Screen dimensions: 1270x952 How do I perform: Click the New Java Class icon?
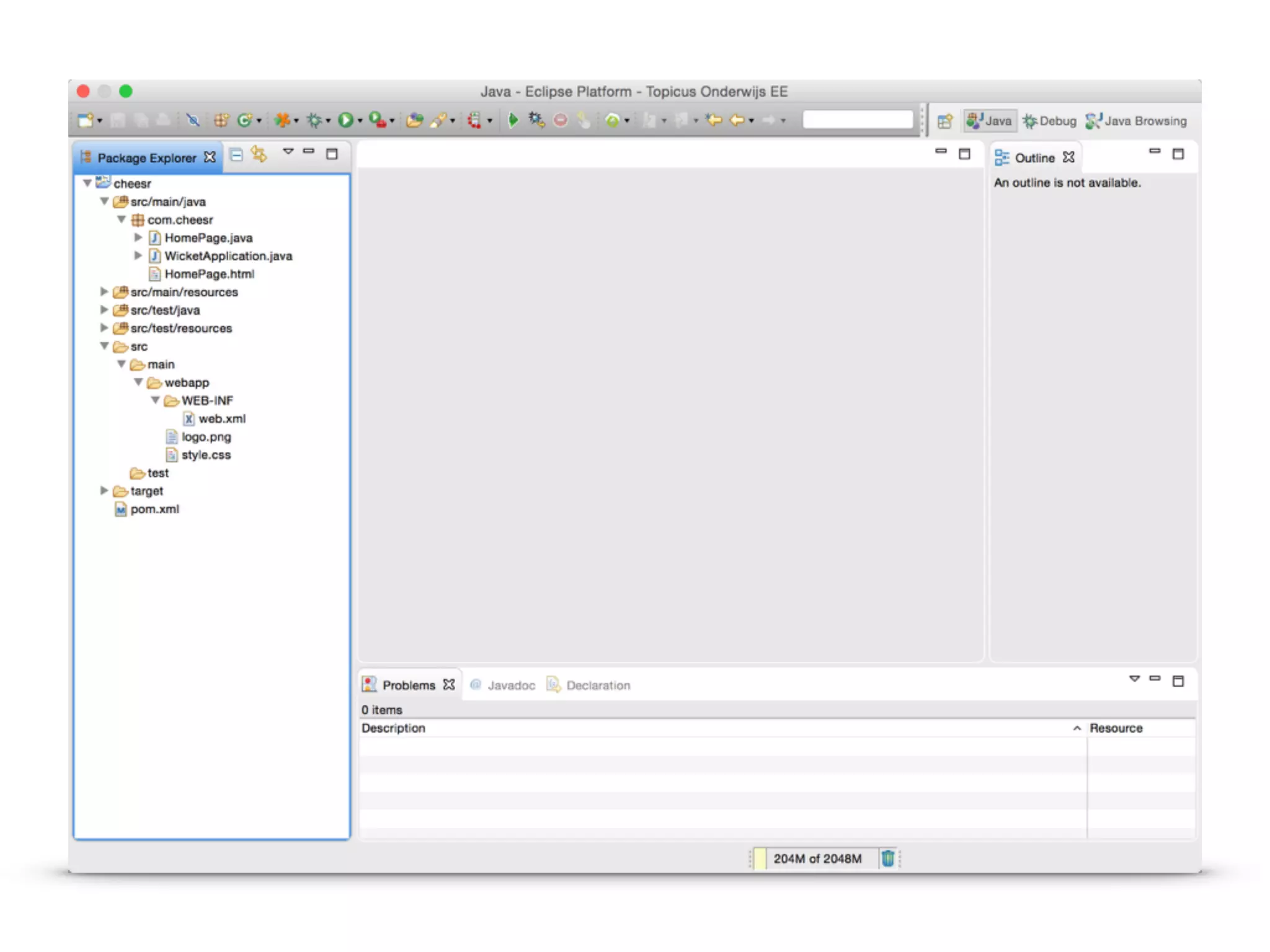(x=245, y=120)
